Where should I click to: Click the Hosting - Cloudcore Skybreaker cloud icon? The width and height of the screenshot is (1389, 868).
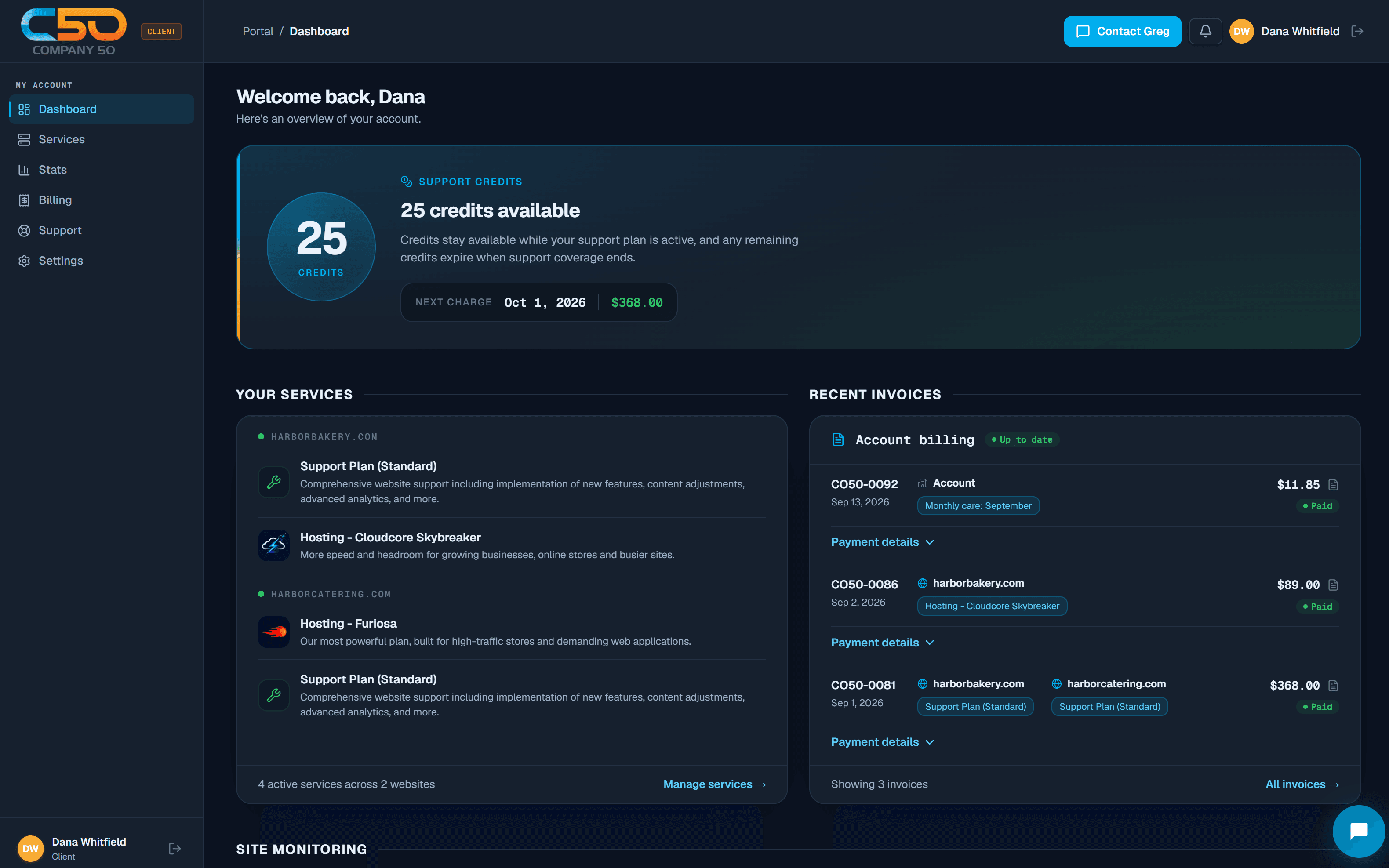pos(274,545)
